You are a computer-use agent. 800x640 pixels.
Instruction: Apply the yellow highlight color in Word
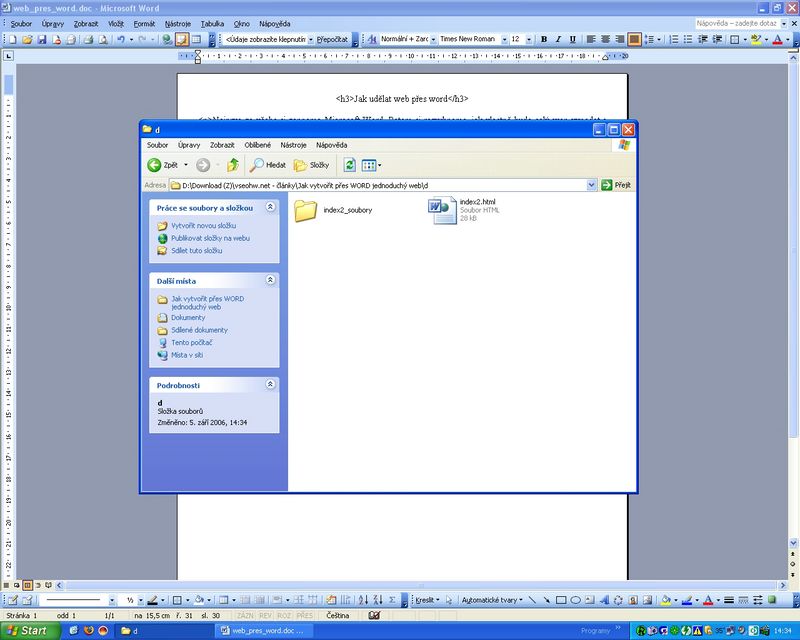pyautogui.click(x=756, y=39)
